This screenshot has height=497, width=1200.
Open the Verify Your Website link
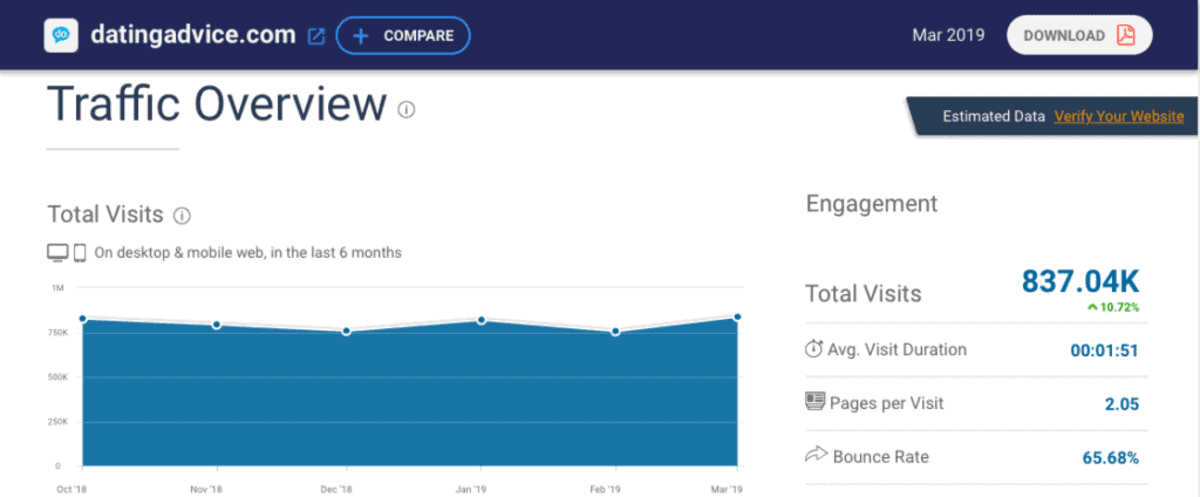[x=1118, y=116]
